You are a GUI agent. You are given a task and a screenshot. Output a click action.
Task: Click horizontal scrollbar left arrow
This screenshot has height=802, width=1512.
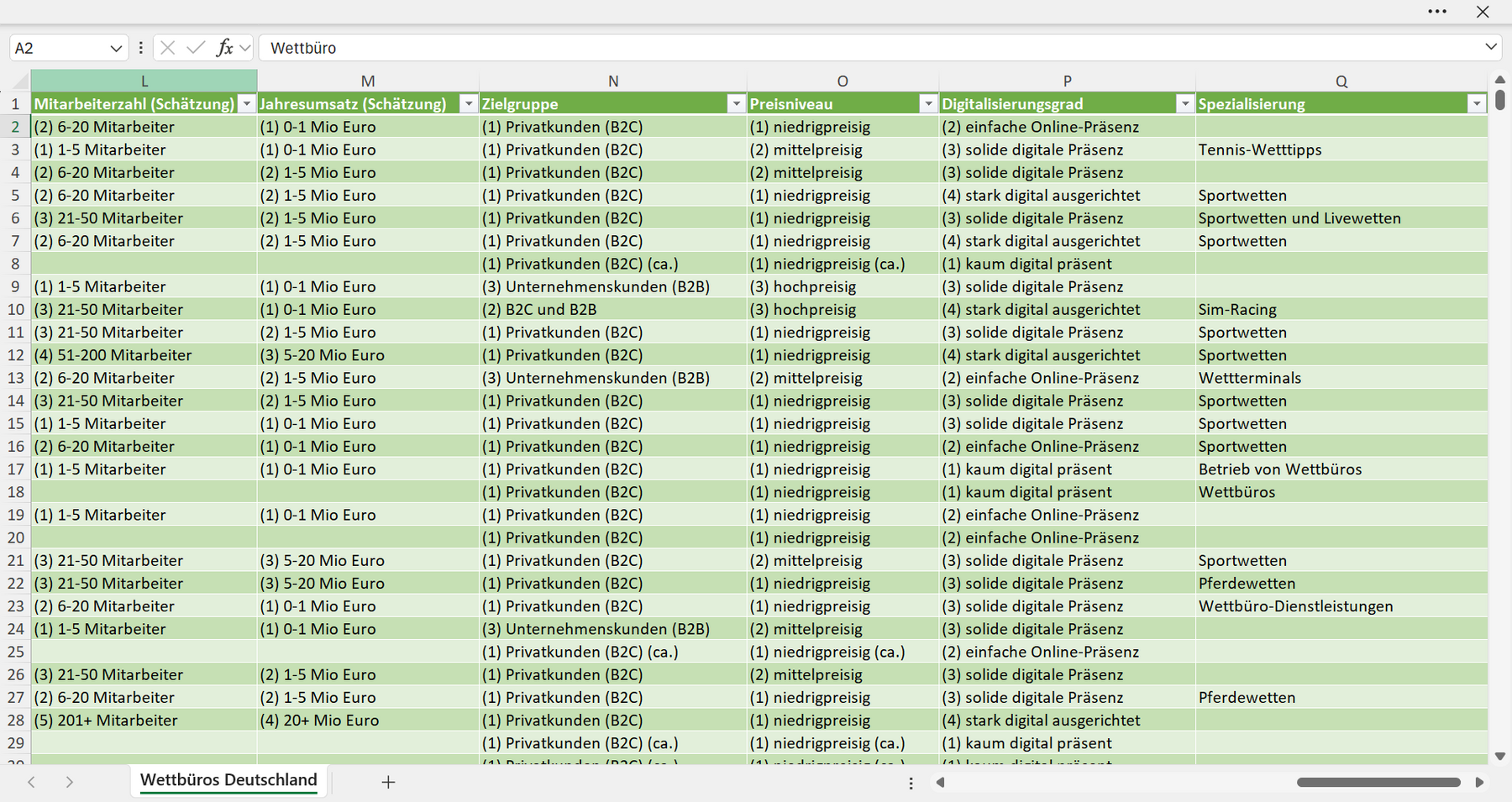[x=941, y=782]
